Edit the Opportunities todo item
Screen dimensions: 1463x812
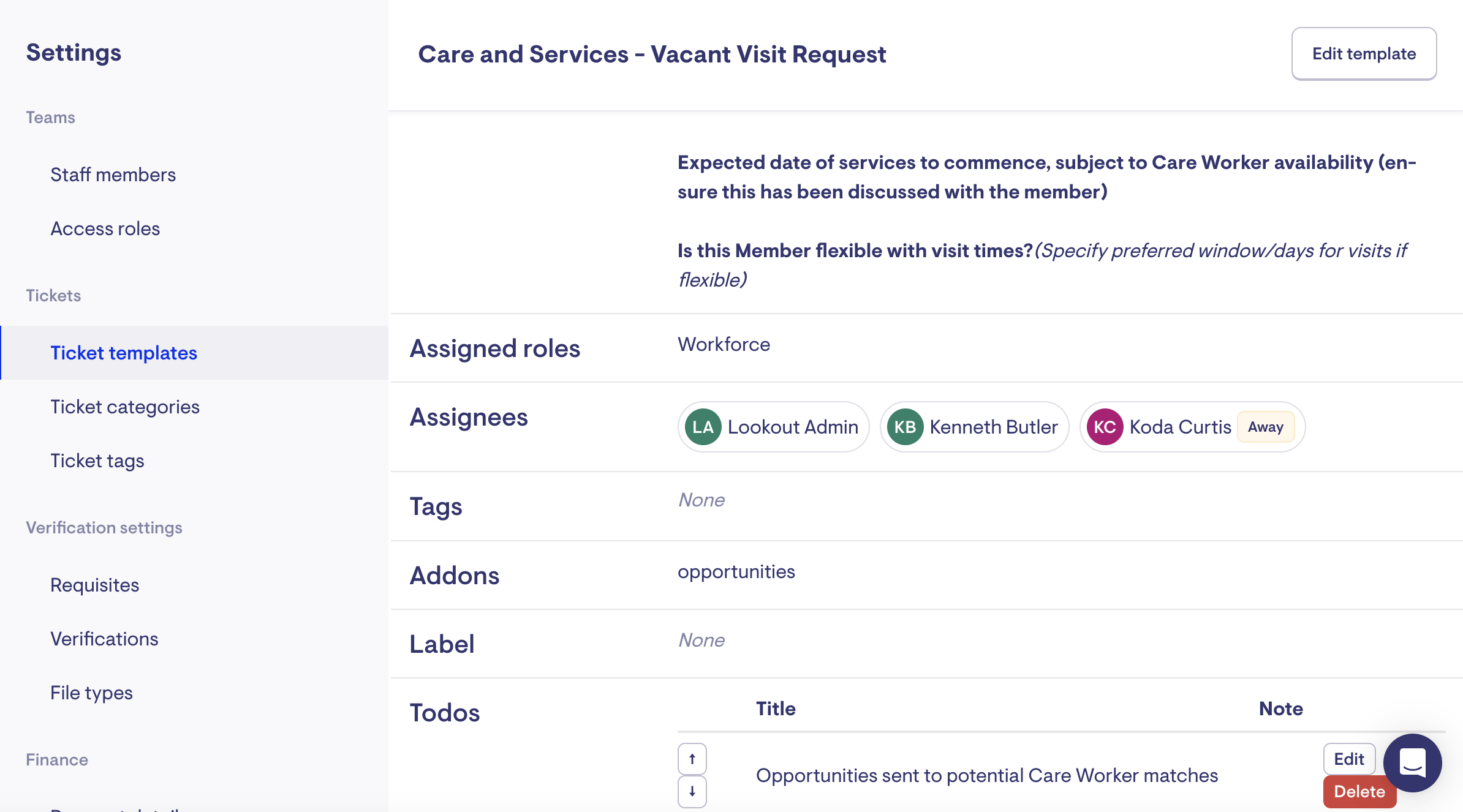pos(1349,759)
